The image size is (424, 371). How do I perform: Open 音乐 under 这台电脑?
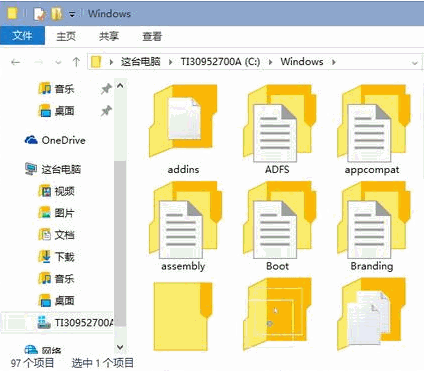click(56, 278)
